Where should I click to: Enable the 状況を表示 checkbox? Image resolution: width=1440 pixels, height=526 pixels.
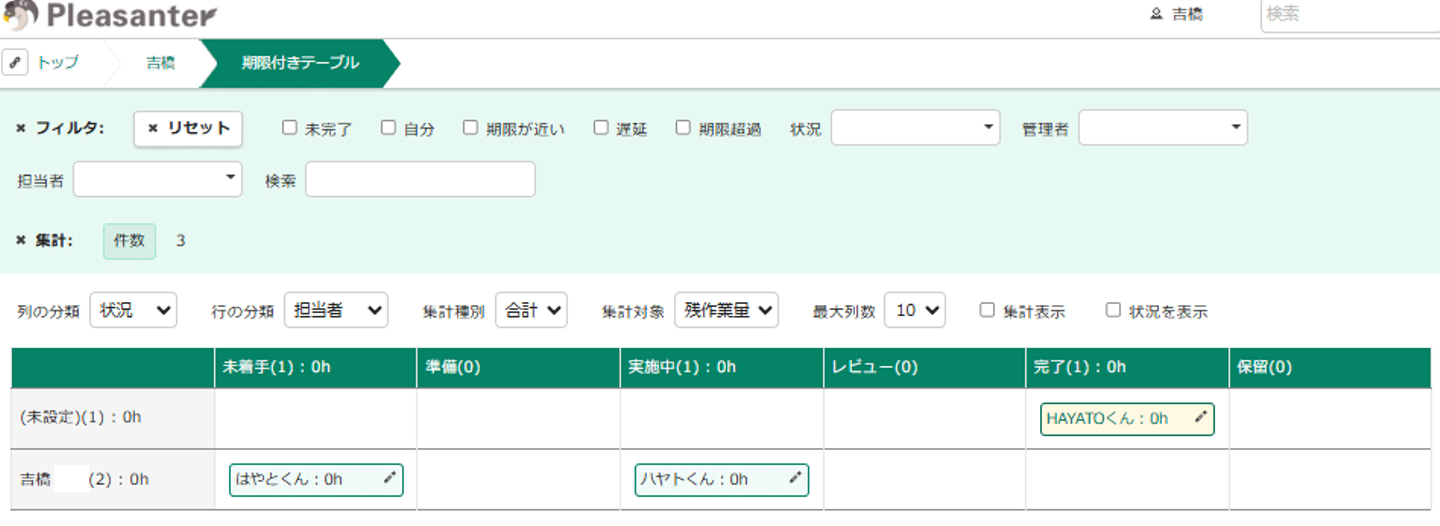pyautogui.click(x=1113, y=310)
